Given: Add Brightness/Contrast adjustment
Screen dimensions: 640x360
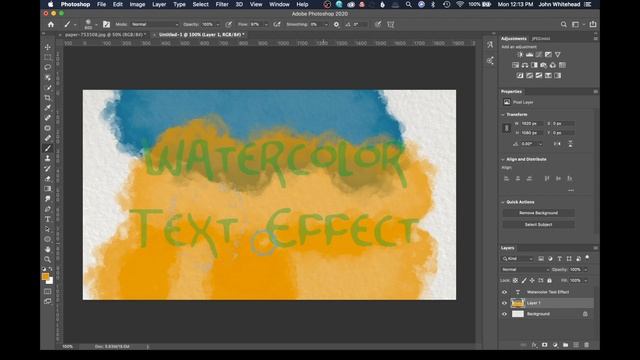Looking at the screenshot, I should tap(520, 55).
